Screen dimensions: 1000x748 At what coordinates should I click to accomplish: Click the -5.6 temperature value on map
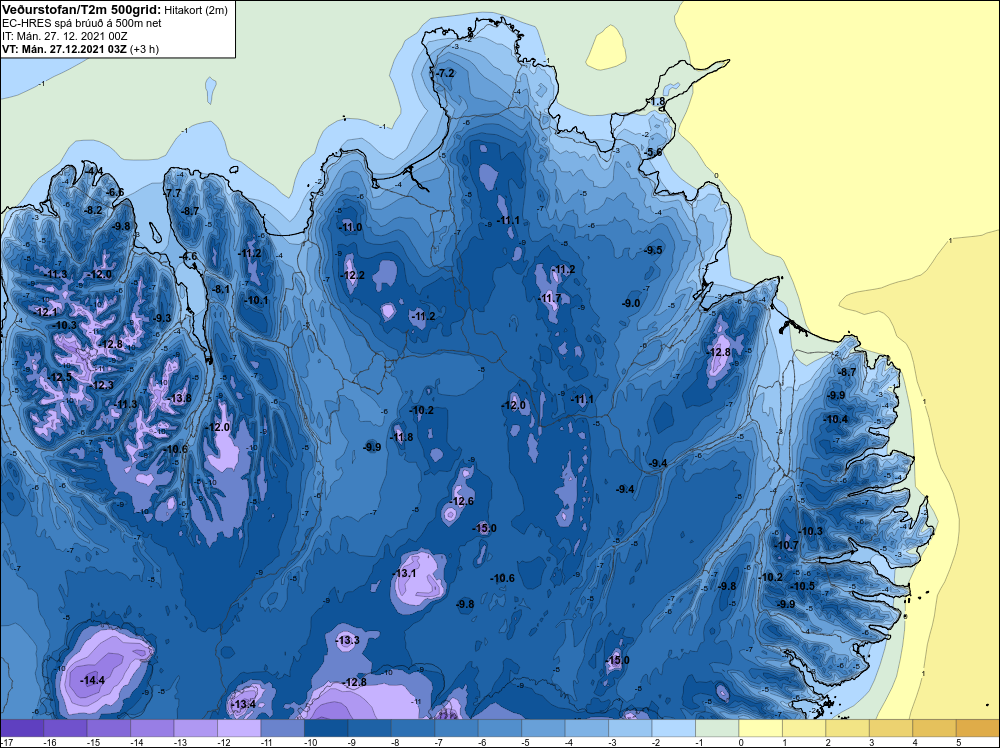point(652,152)
